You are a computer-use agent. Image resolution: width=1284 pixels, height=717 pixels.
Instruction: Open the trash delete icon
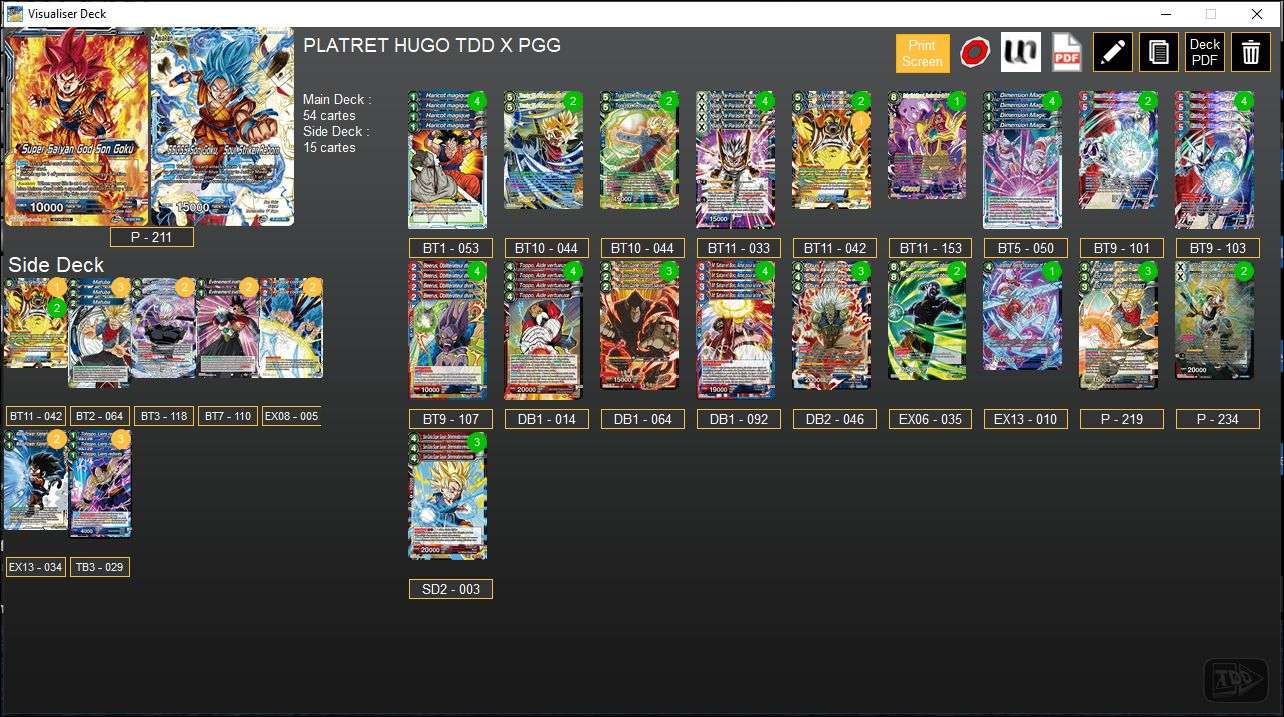(x=1250, y=52)
